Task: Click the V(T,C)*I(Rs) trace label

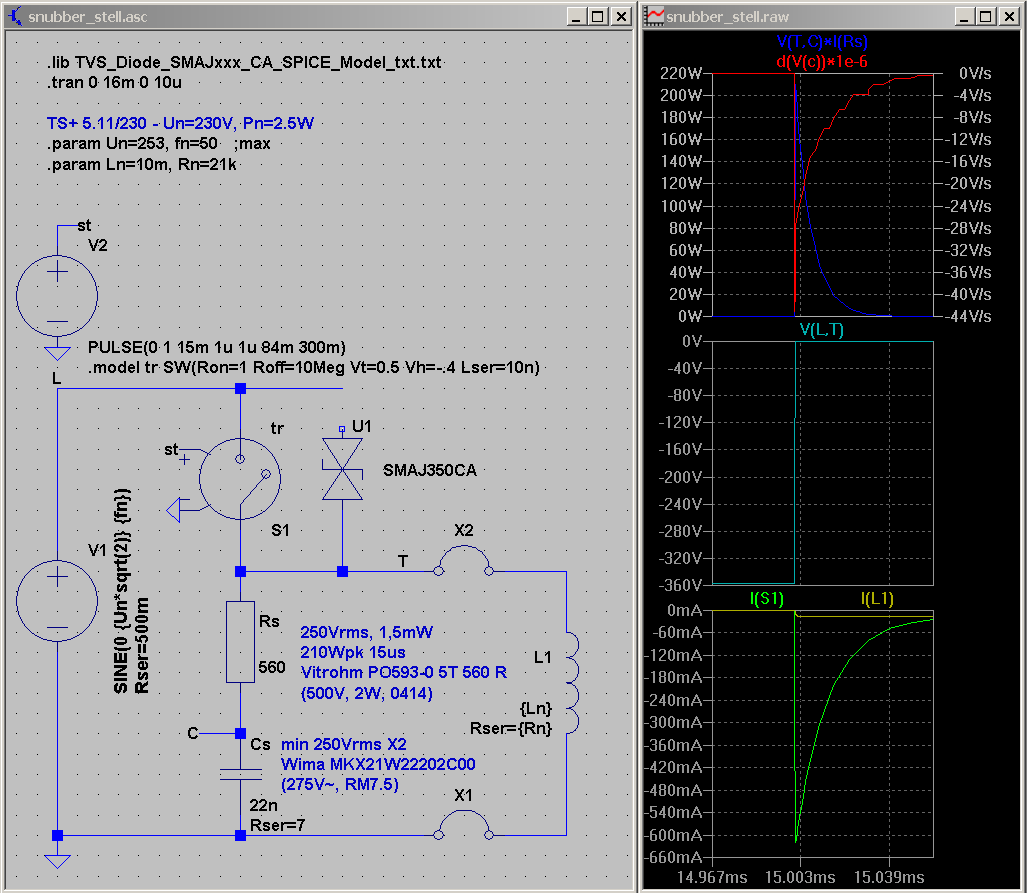Action: click(x=822, y=41)
